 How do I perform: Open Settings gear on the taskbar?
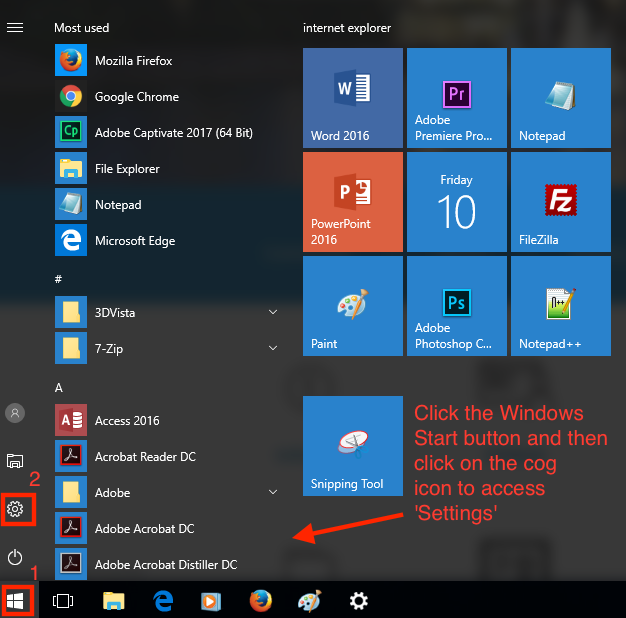pos(359,601)
